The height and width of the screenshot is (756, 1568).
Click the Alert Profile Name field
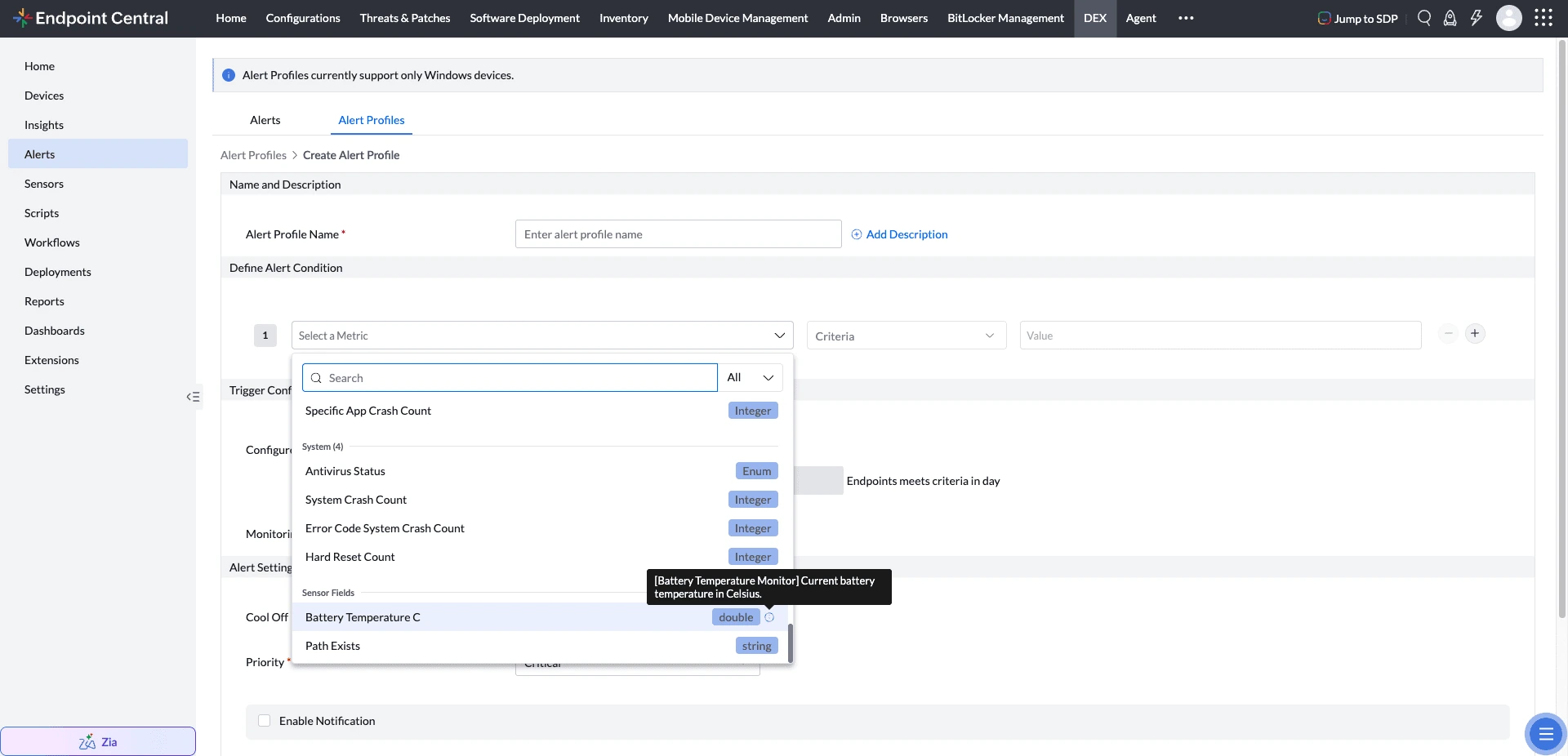678,234
